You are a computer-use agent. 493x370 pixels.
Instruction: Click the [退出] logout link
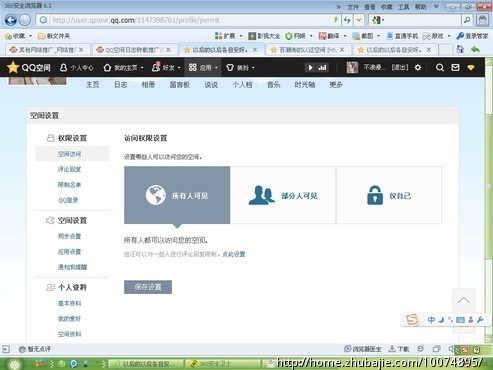click(400, 68)
